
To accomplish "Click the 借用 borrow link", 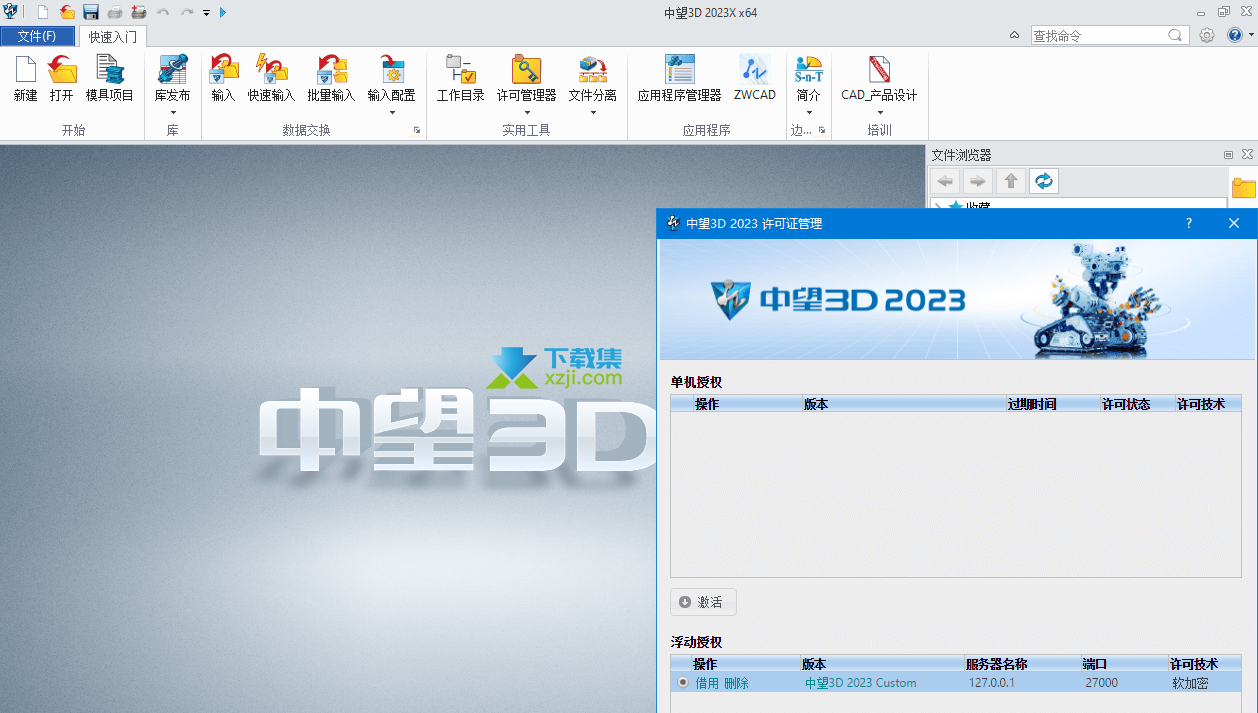I will 707,683.
